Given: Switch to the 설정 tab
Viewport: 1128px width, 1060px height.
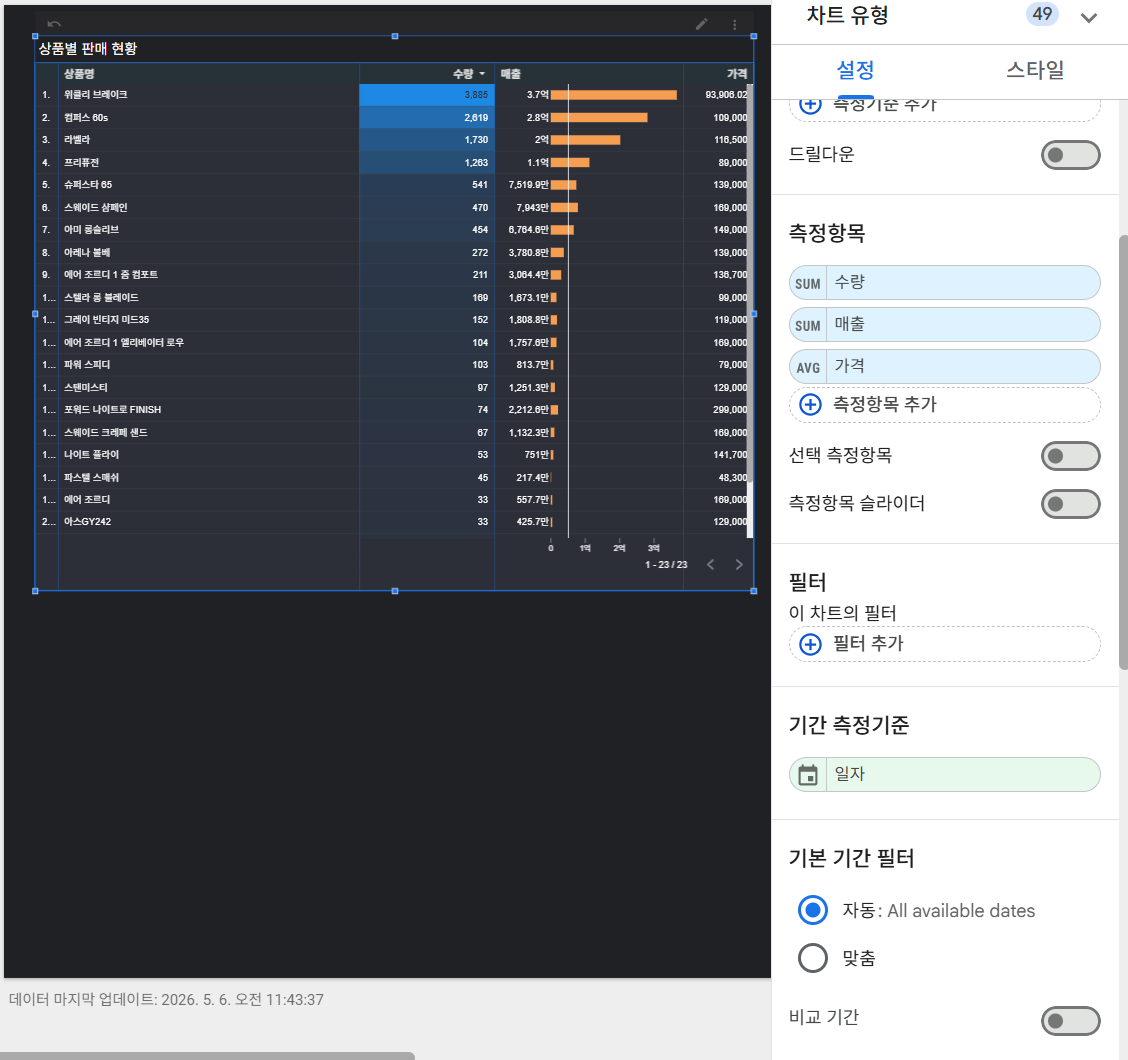Looking at the screenshot, I should click(855, 70).
